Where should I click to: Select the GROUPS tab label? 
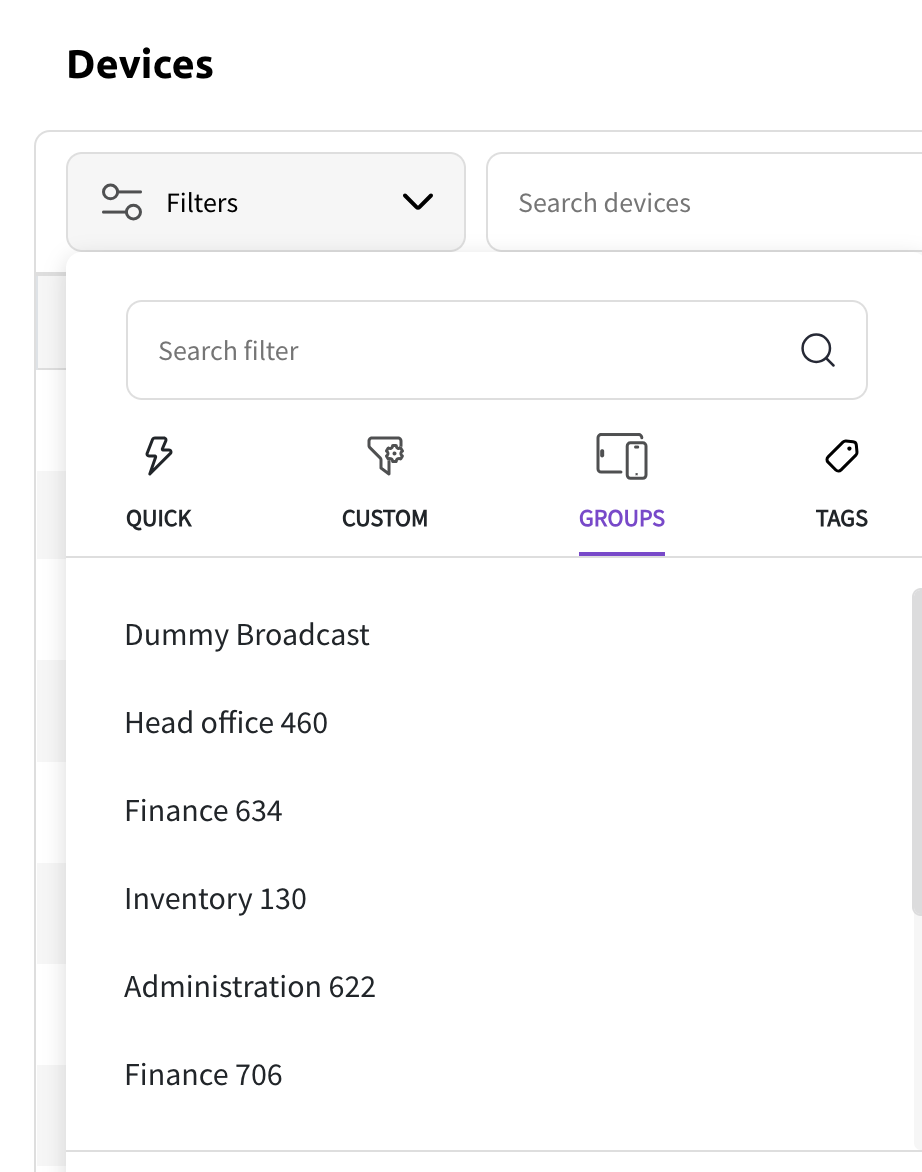[621, 518]
